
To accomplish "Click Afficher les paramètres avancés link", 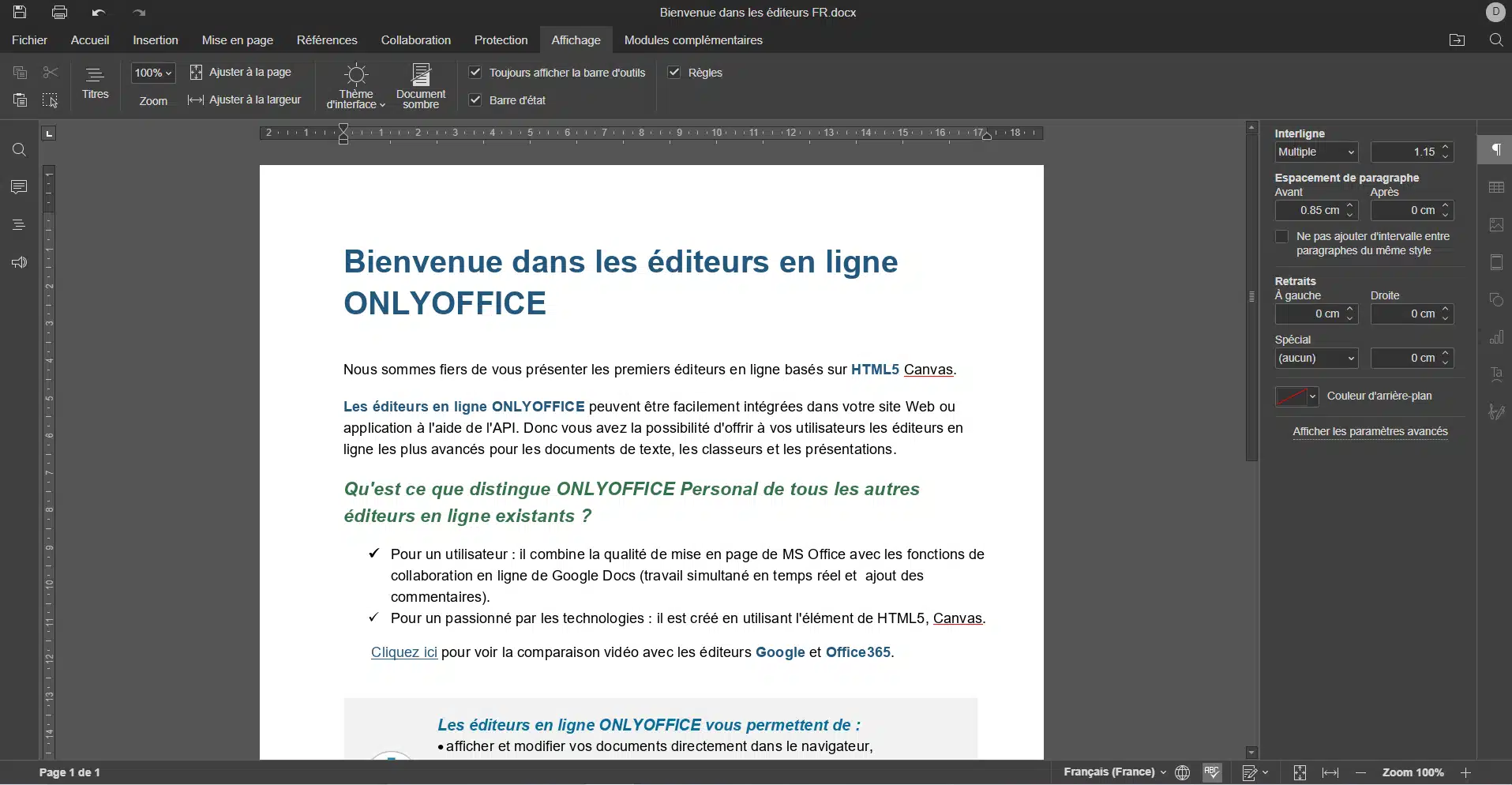I will (x=1370, y=431).
